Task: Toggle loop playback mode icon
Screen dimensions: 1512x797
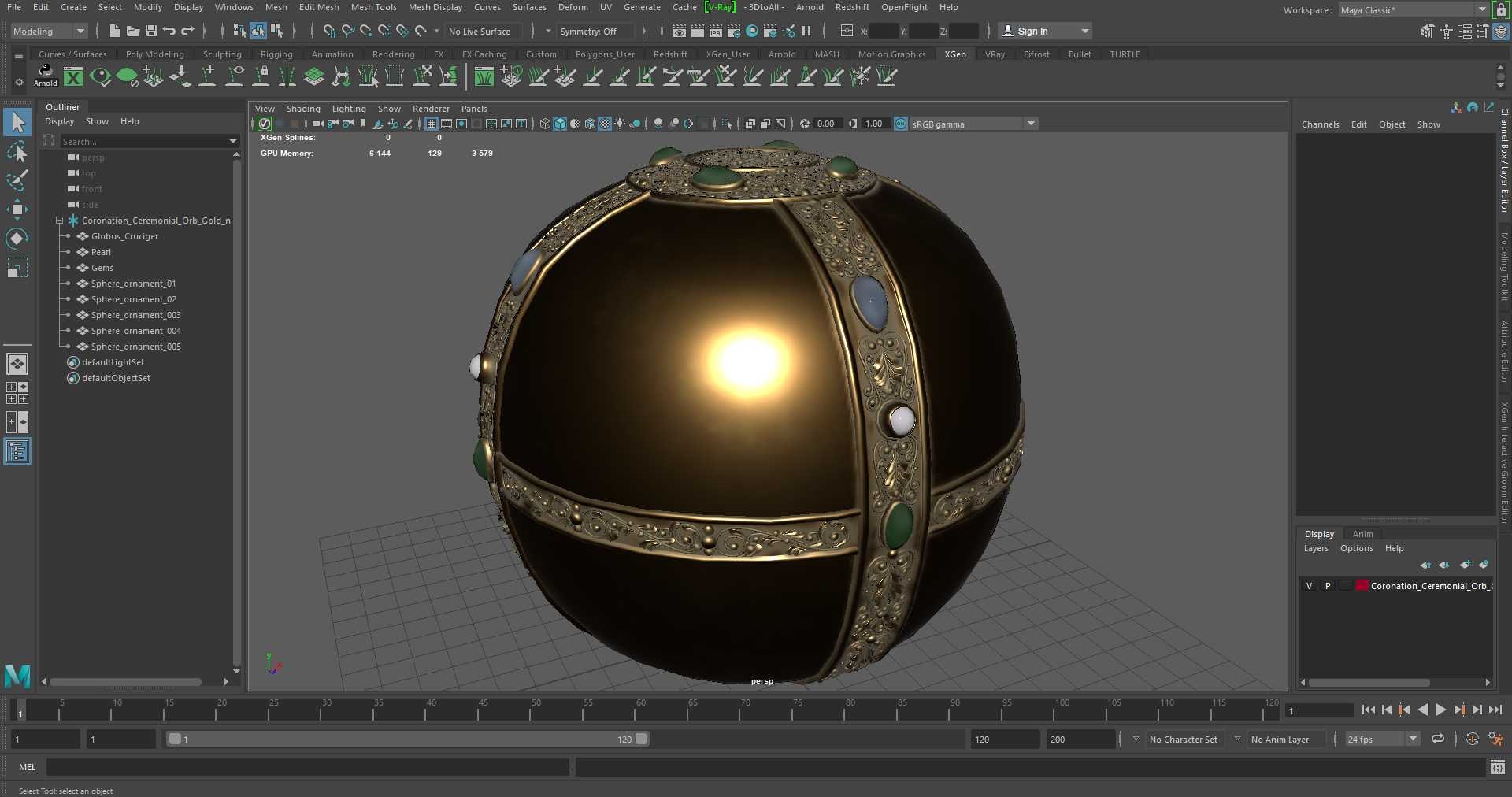Action: point(1438,739)
